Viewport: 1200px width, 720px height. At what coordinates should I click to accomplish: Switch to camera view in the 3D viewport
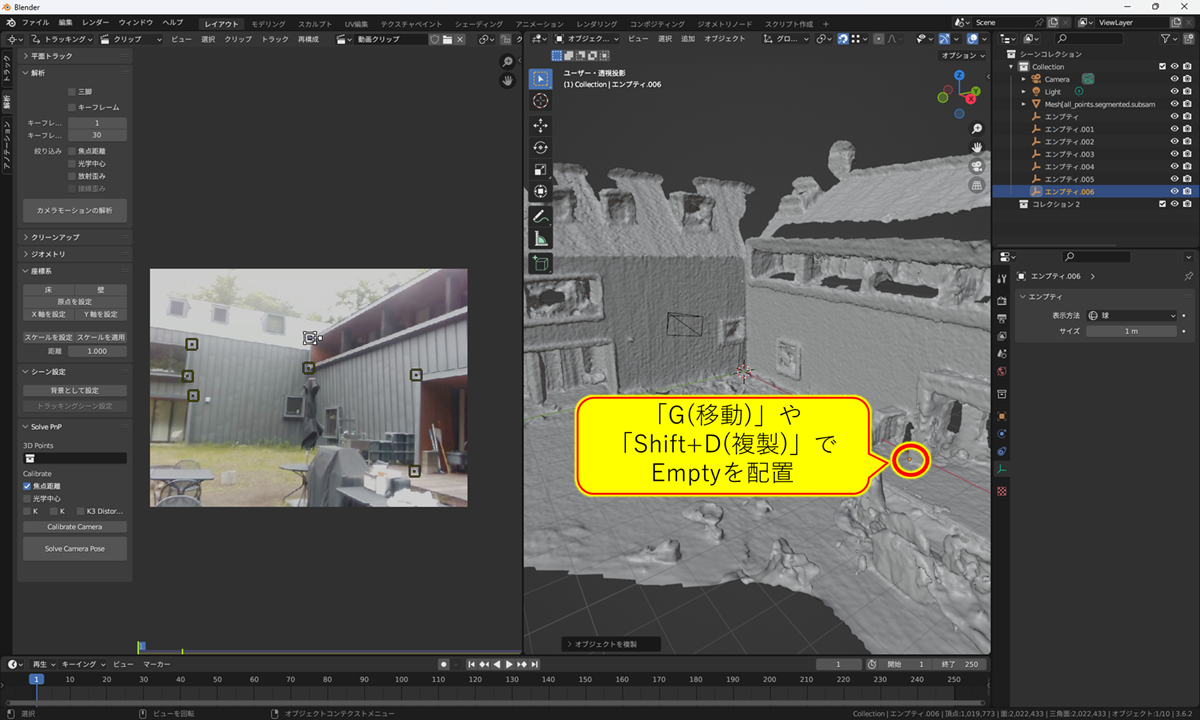(977, 166)
